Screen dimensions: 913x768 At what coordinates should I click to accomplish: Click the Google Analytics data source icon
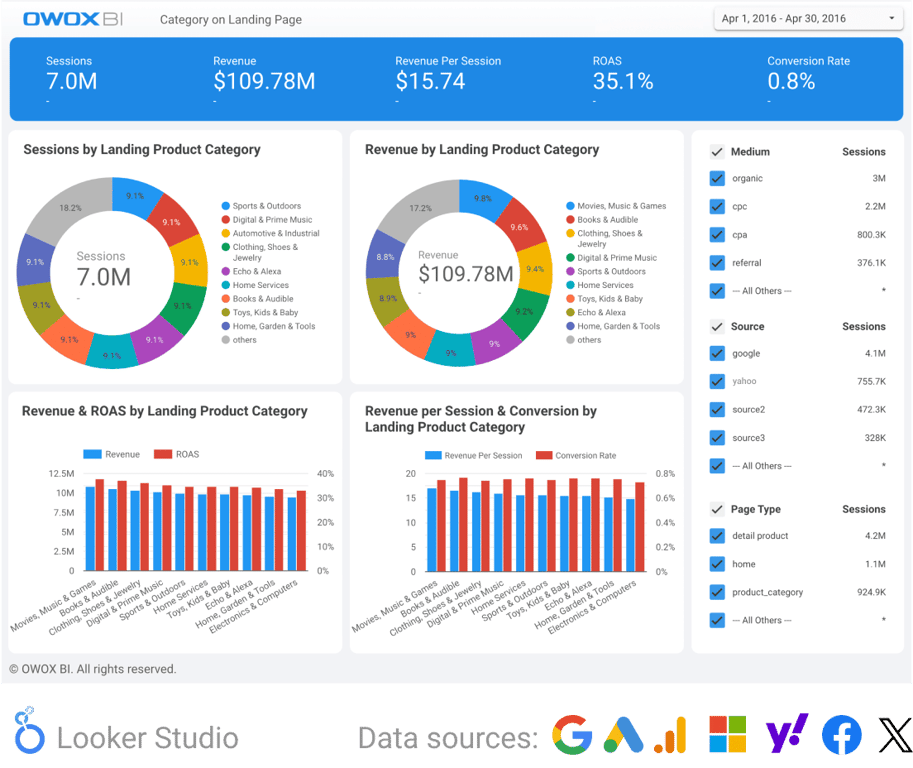pos(670,735)
